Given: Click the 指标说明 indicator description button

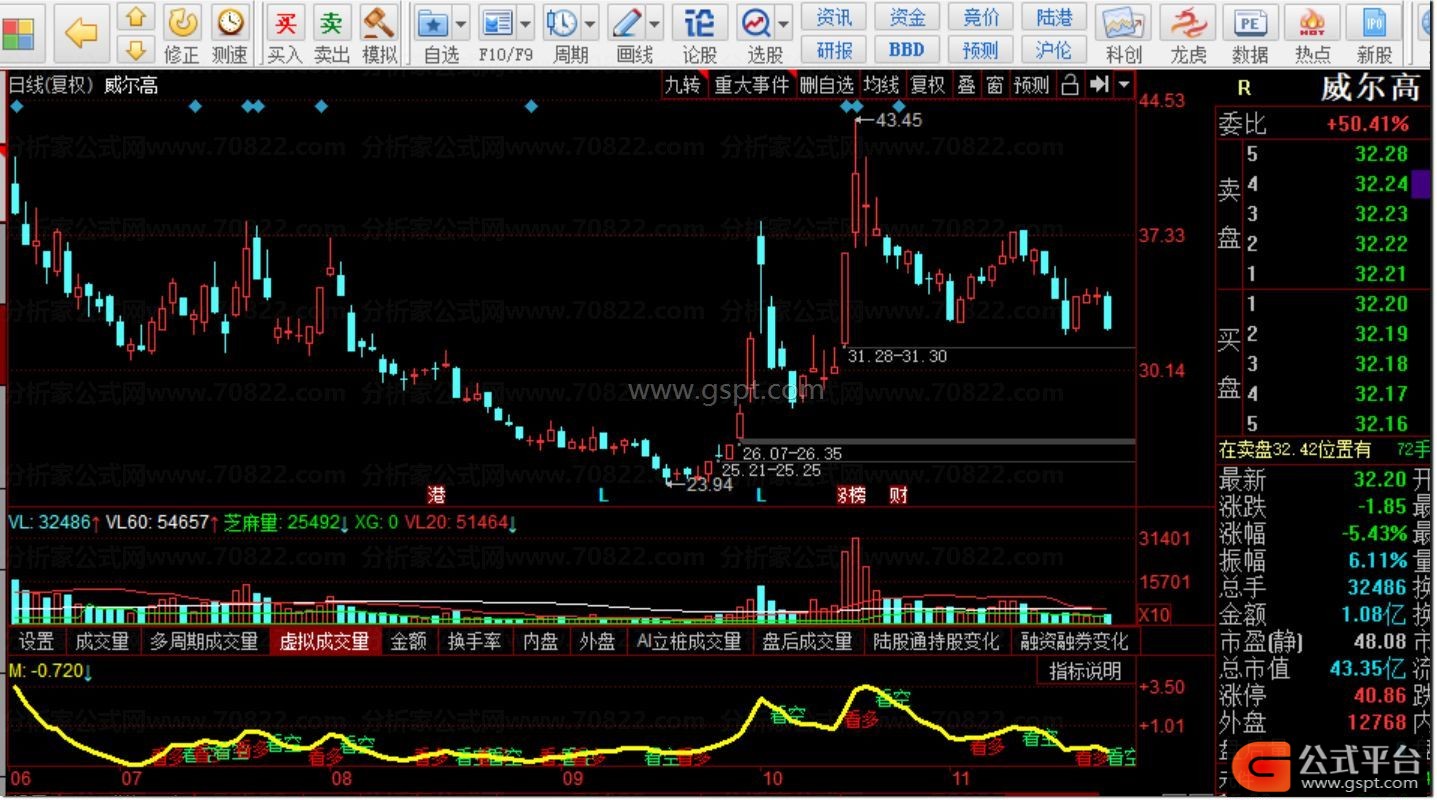Looking at the screenshot, I should pos(1086,671).
